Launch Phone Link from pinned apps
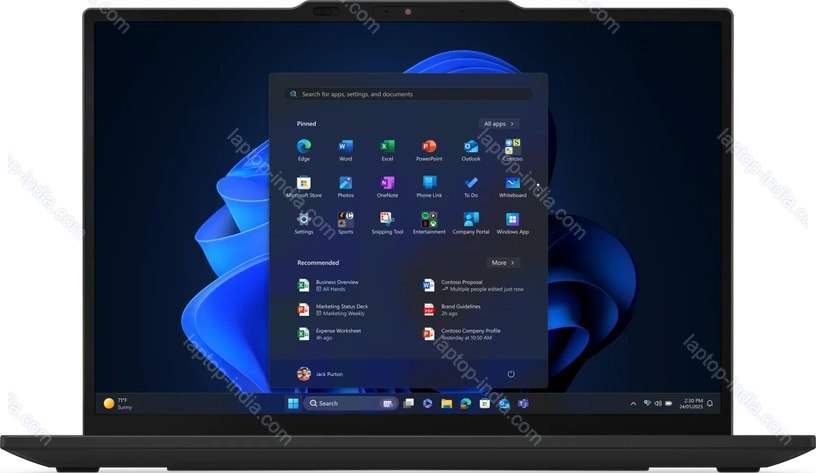 pyautogui.click(x=429, y=184)
